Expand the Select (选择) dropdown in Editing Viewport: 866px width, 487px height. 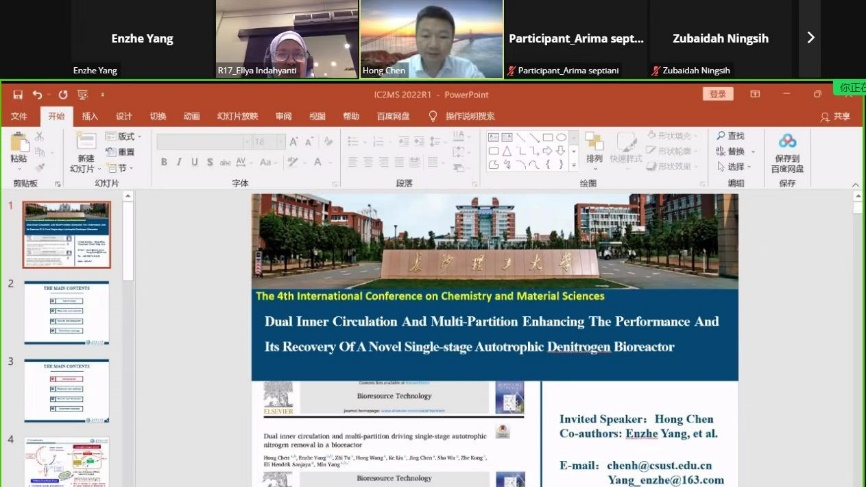735,167
